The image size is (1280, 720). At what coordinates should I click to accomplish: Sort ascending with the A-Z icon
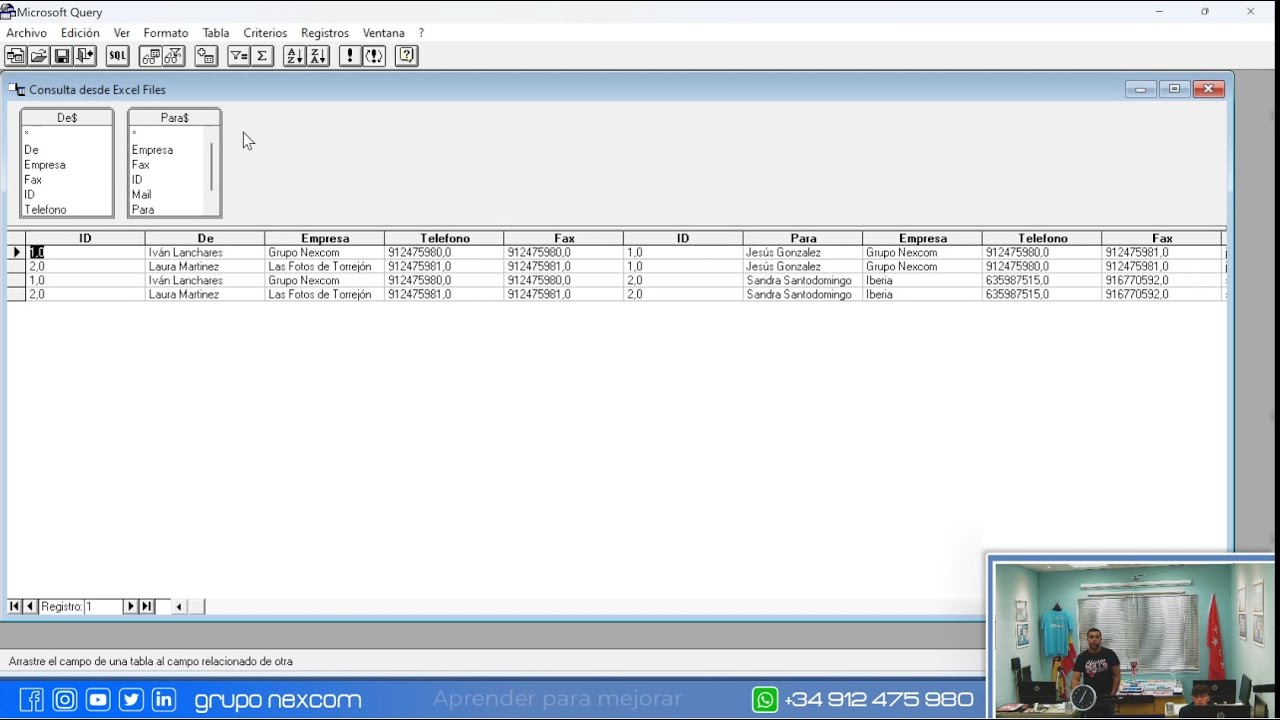294,56
